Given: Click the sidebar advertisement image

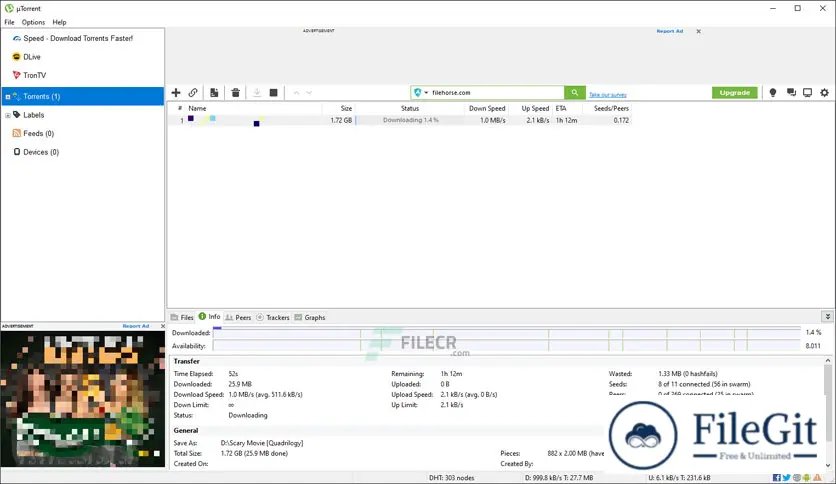Looking at the screenshot, I should (83, 399).
